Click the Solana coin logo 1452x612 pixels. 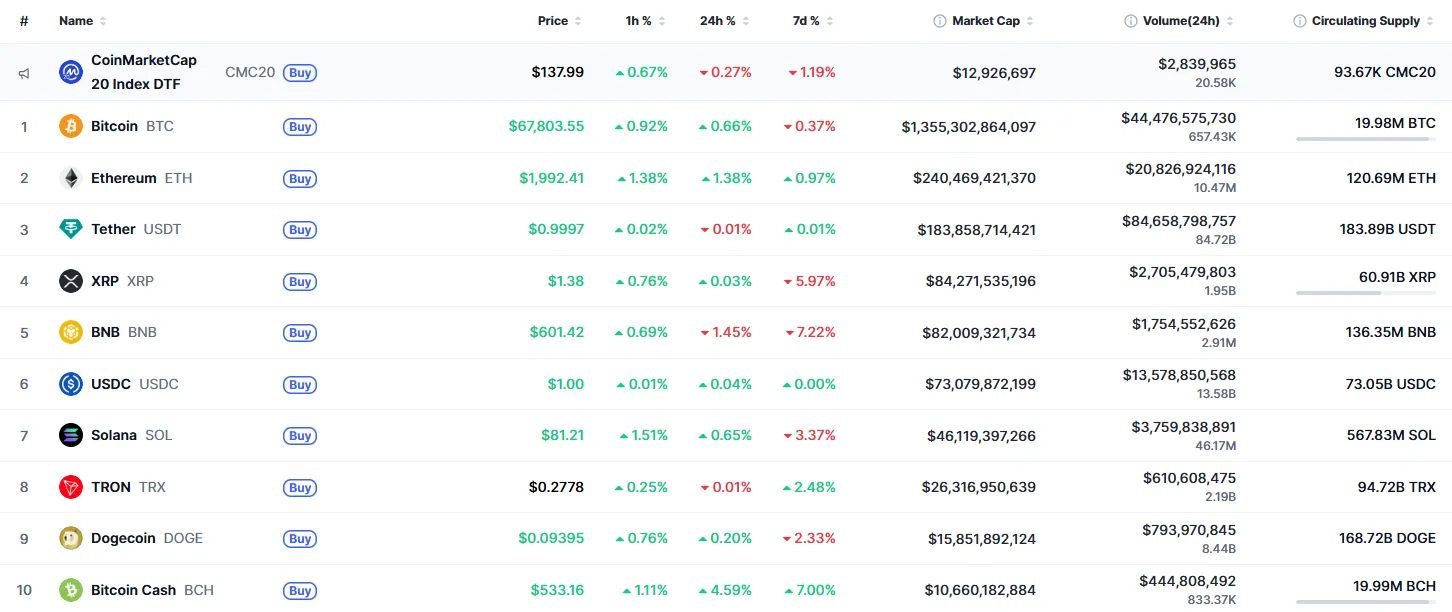click(69, 435)
